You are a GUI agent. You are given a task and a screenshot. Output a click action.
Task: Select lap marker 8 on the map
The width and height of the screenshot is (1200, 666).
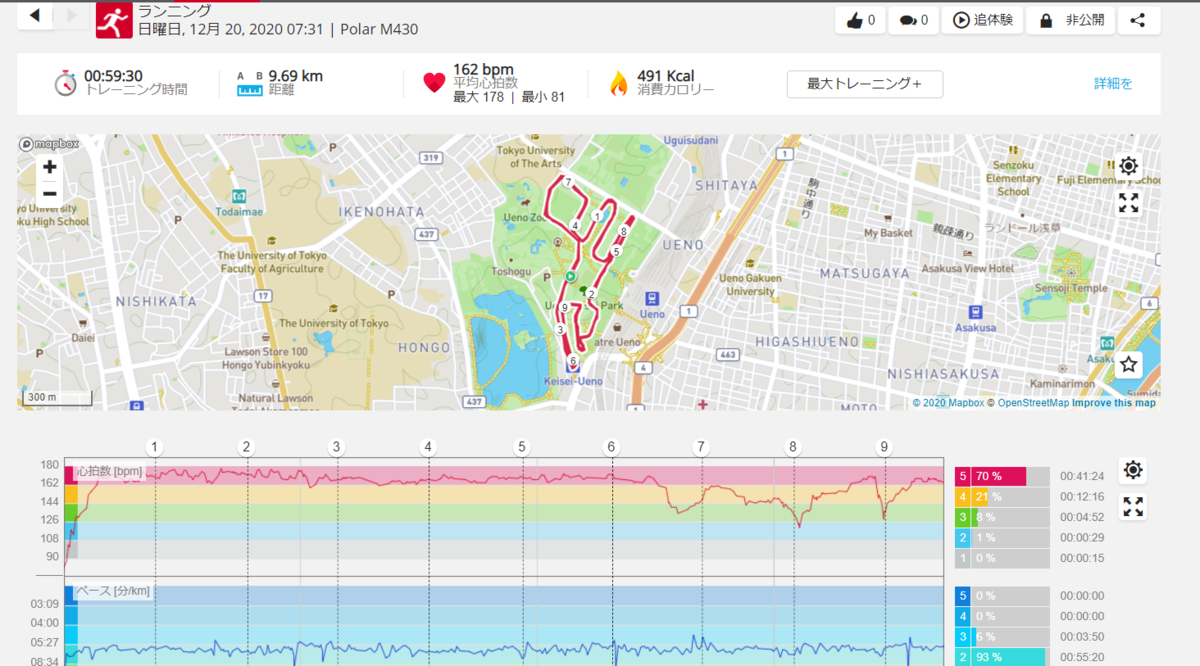(623, 231)
